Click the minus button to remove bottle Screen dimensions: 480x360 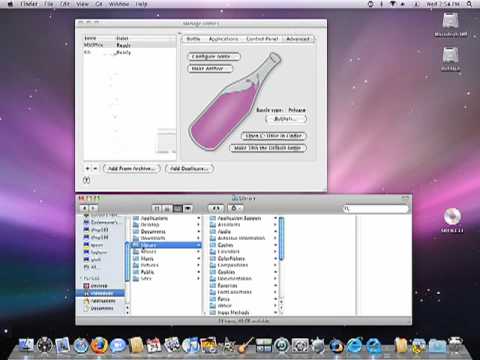point(95,169)
